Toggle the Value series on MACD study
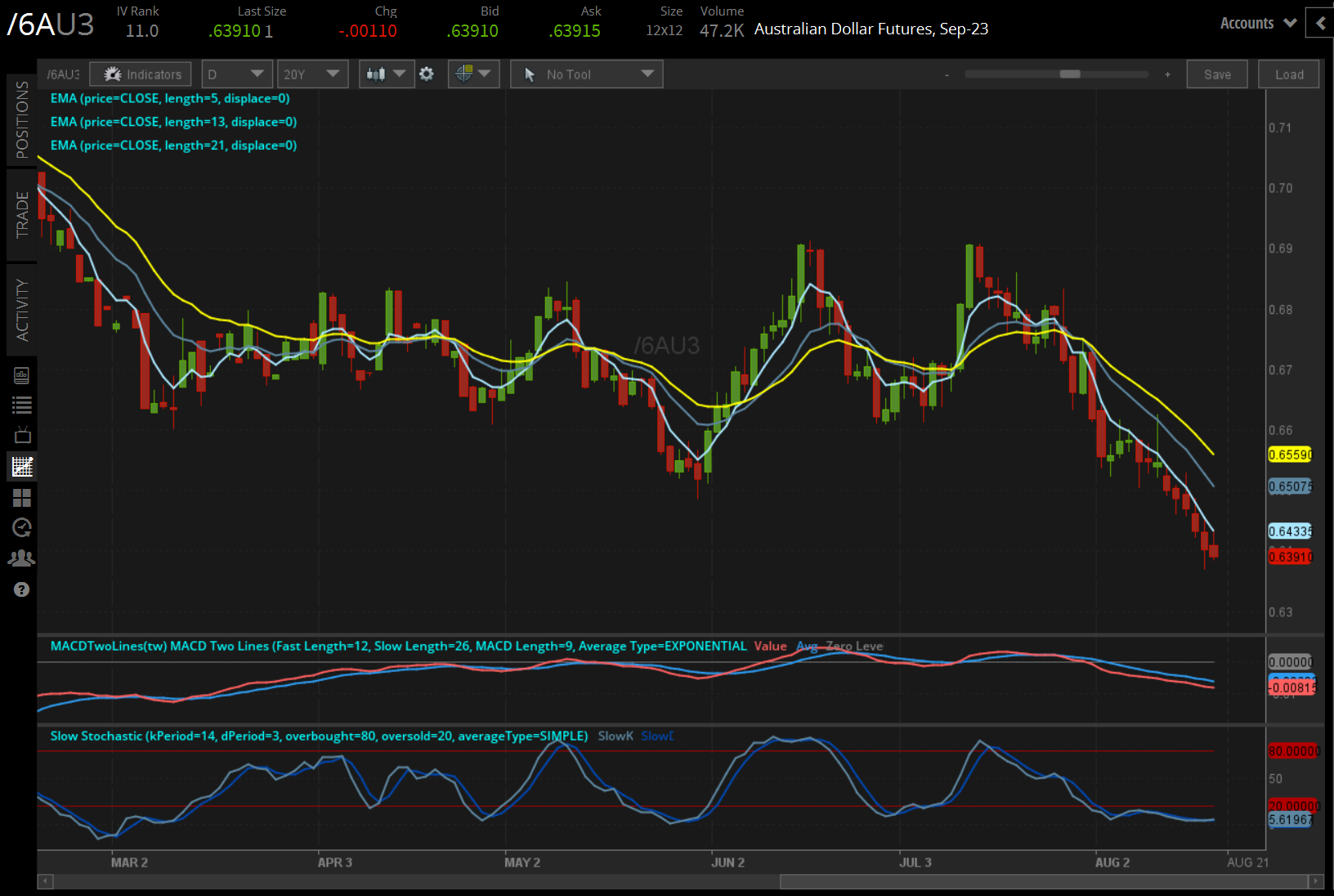This screenshot has height=896, width=1334. pos(769,646)
